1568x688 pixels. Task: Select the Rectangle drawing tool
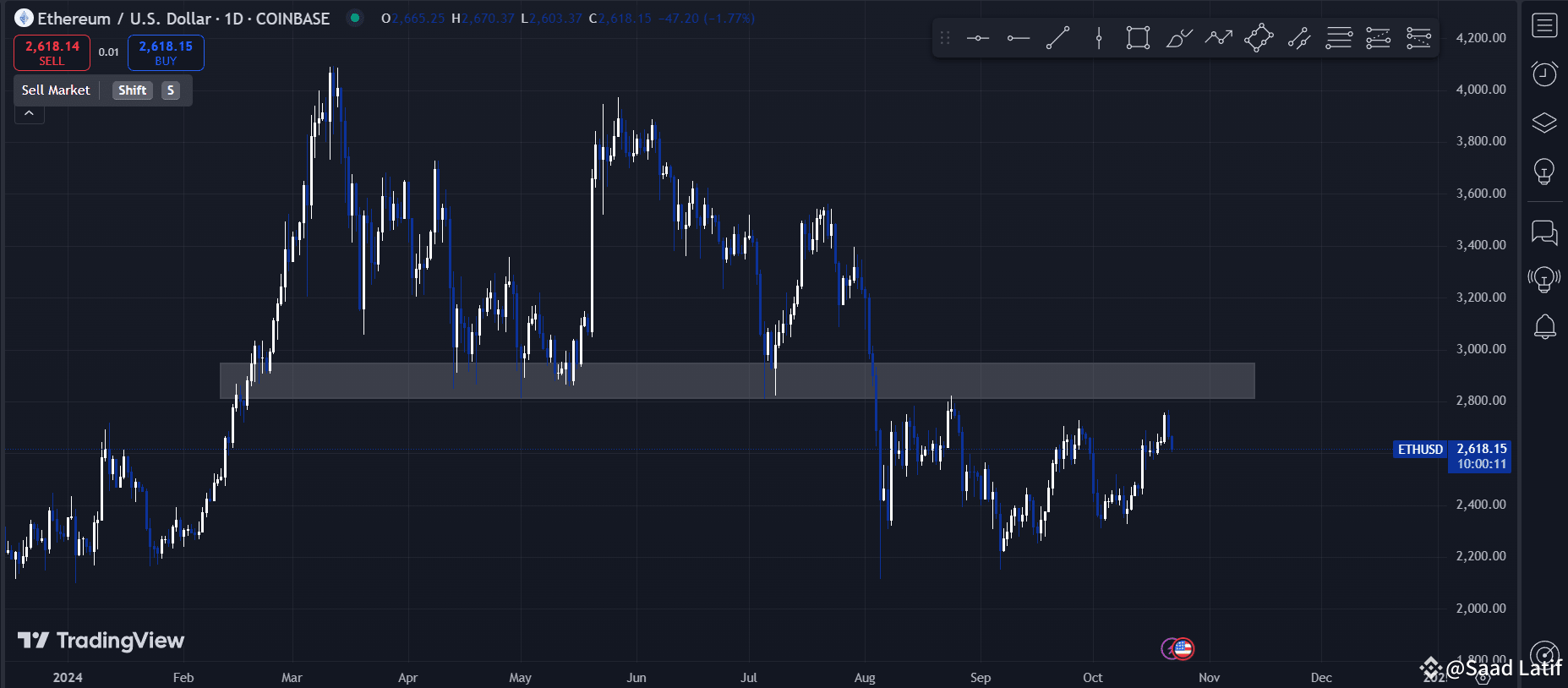[x=1139, y=38]
